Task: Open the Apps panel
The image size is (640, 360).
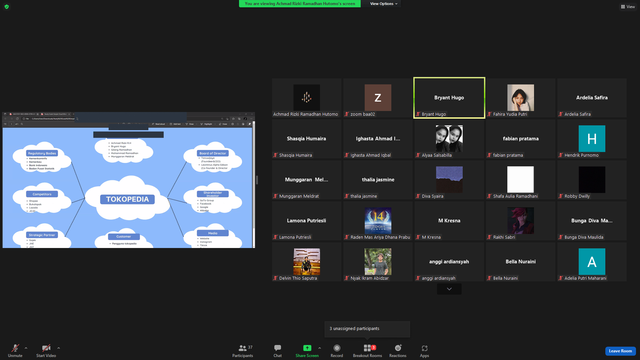Action: tap(424, 350)
